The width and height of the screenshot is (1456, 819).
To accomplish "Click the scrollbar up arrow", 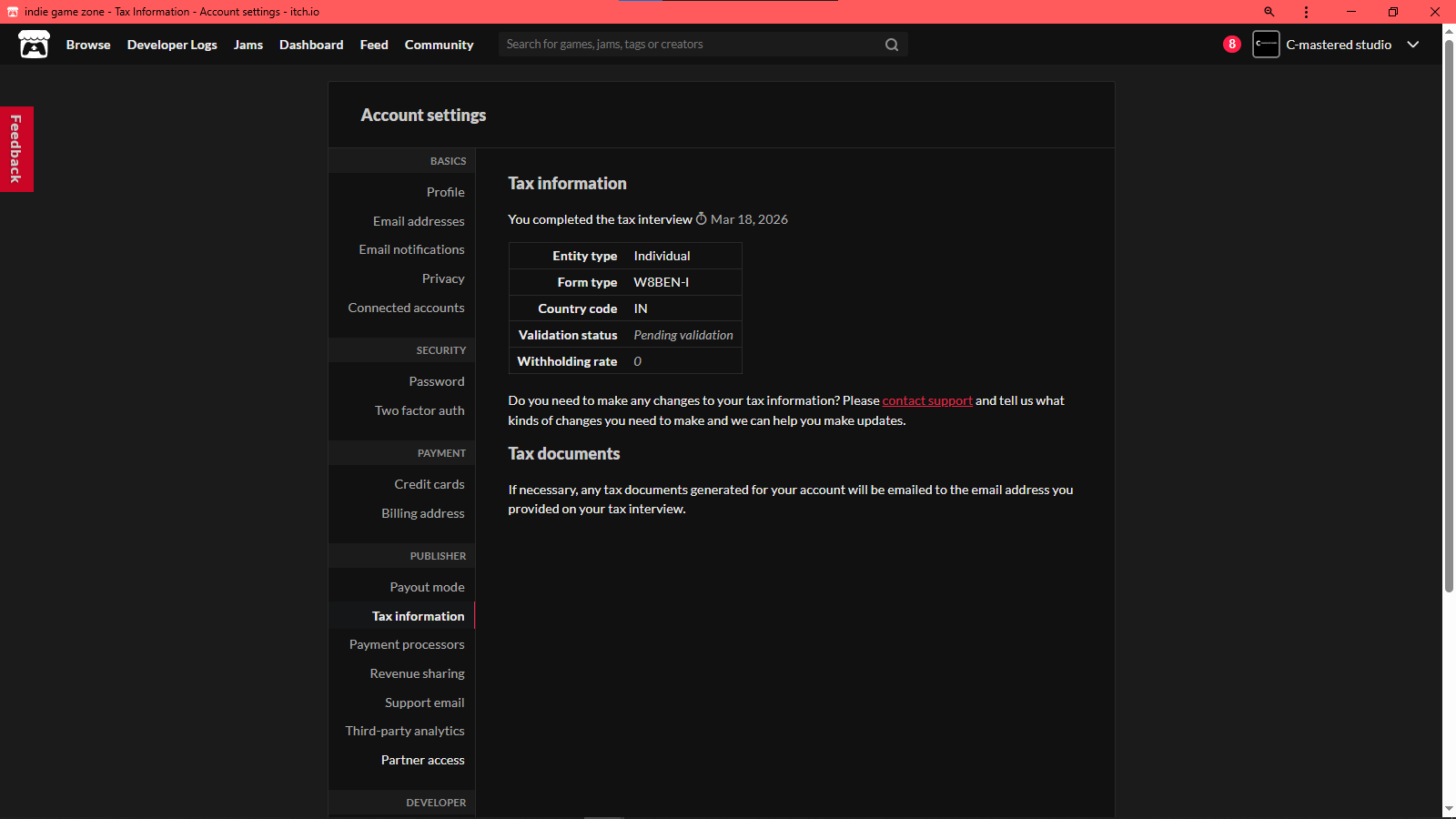I will (1449, 32).
